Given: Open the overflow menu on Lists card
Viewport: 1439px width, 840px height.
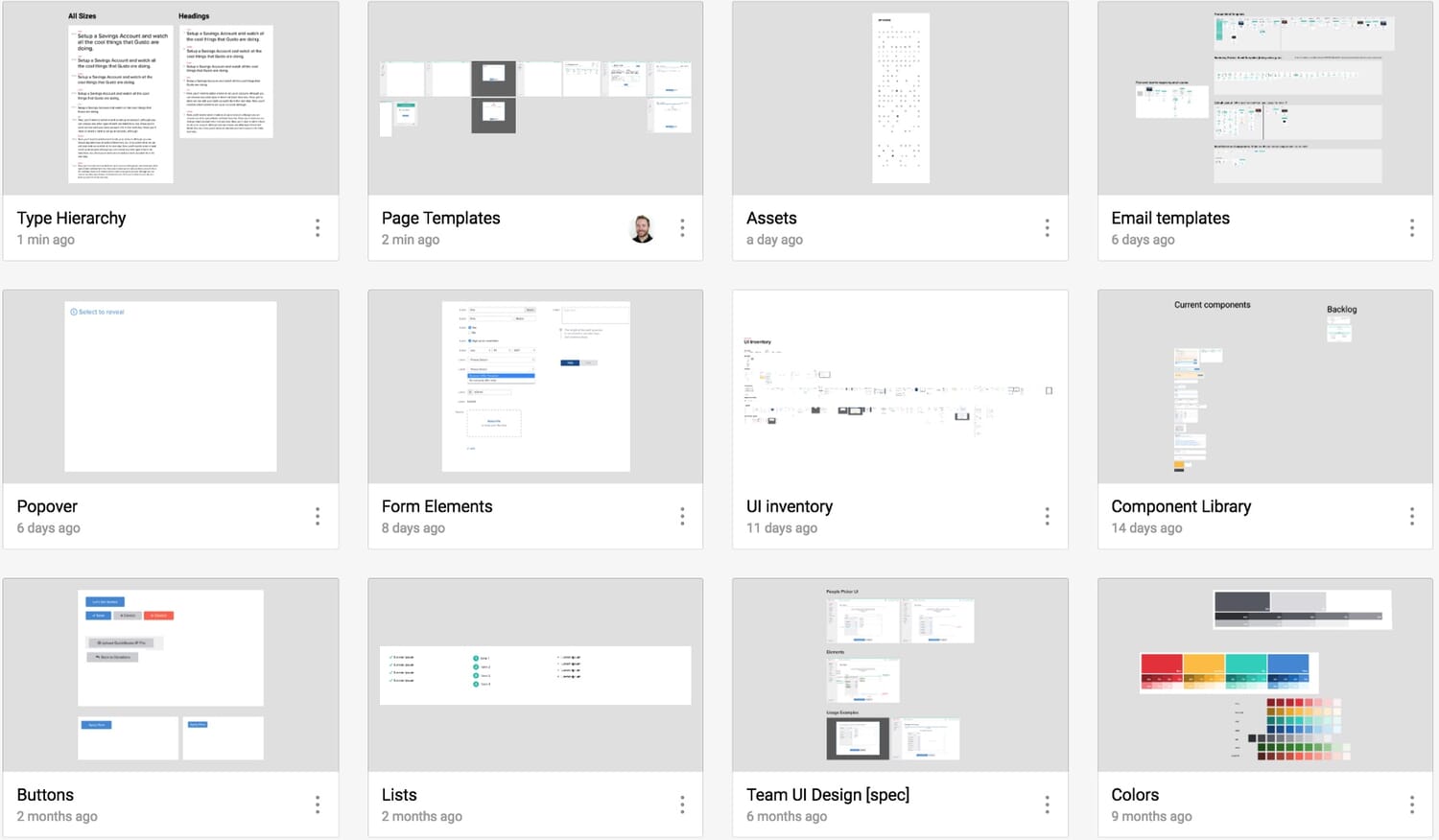Looking at the screenshot, I should [x=682, y=805].
